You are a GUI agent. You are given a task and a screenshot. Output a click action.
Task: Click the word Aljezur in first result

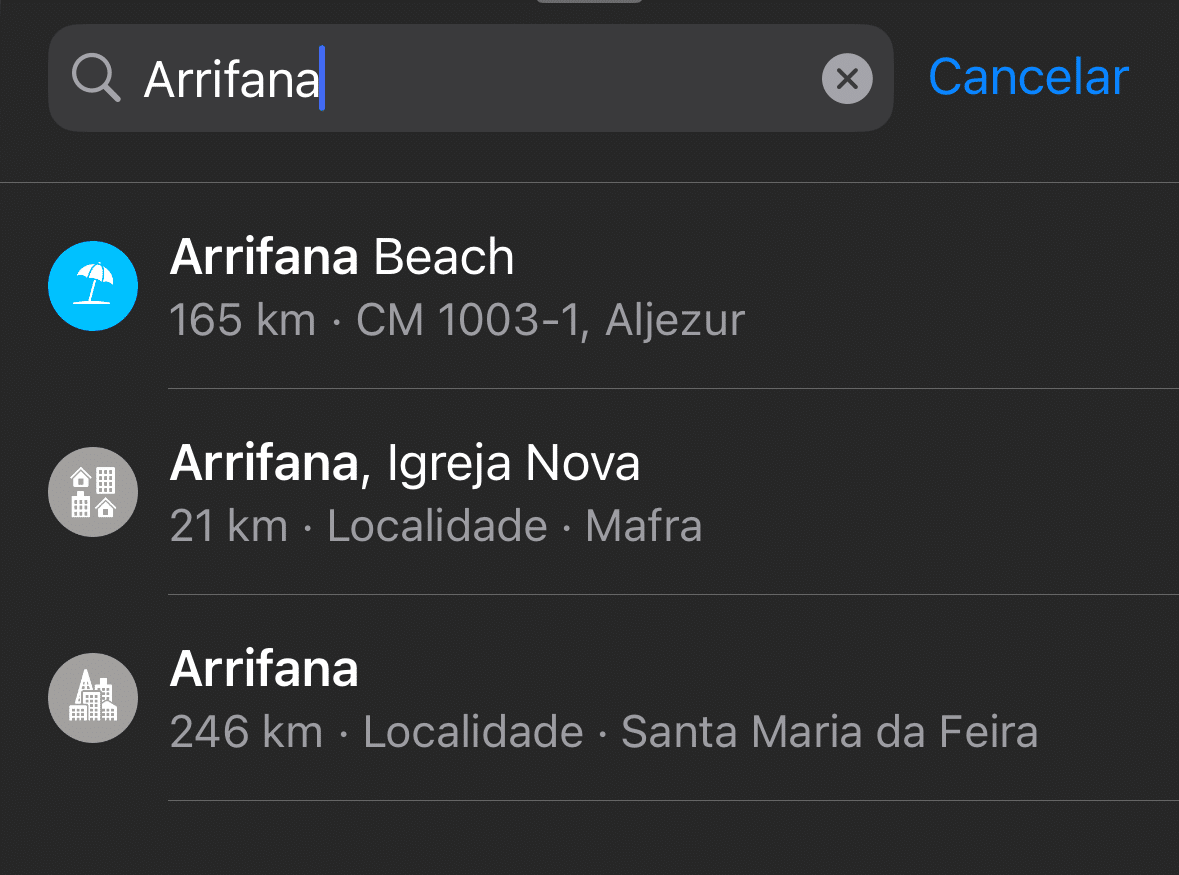click(675, 321)
